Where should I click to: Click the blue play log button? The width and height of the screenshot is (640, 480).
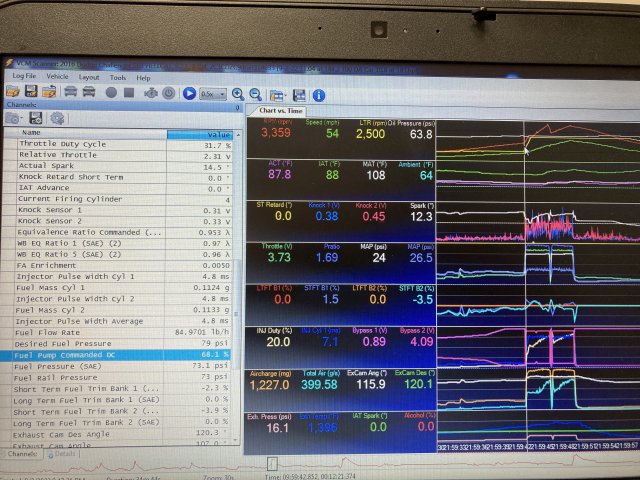(189, 93)
